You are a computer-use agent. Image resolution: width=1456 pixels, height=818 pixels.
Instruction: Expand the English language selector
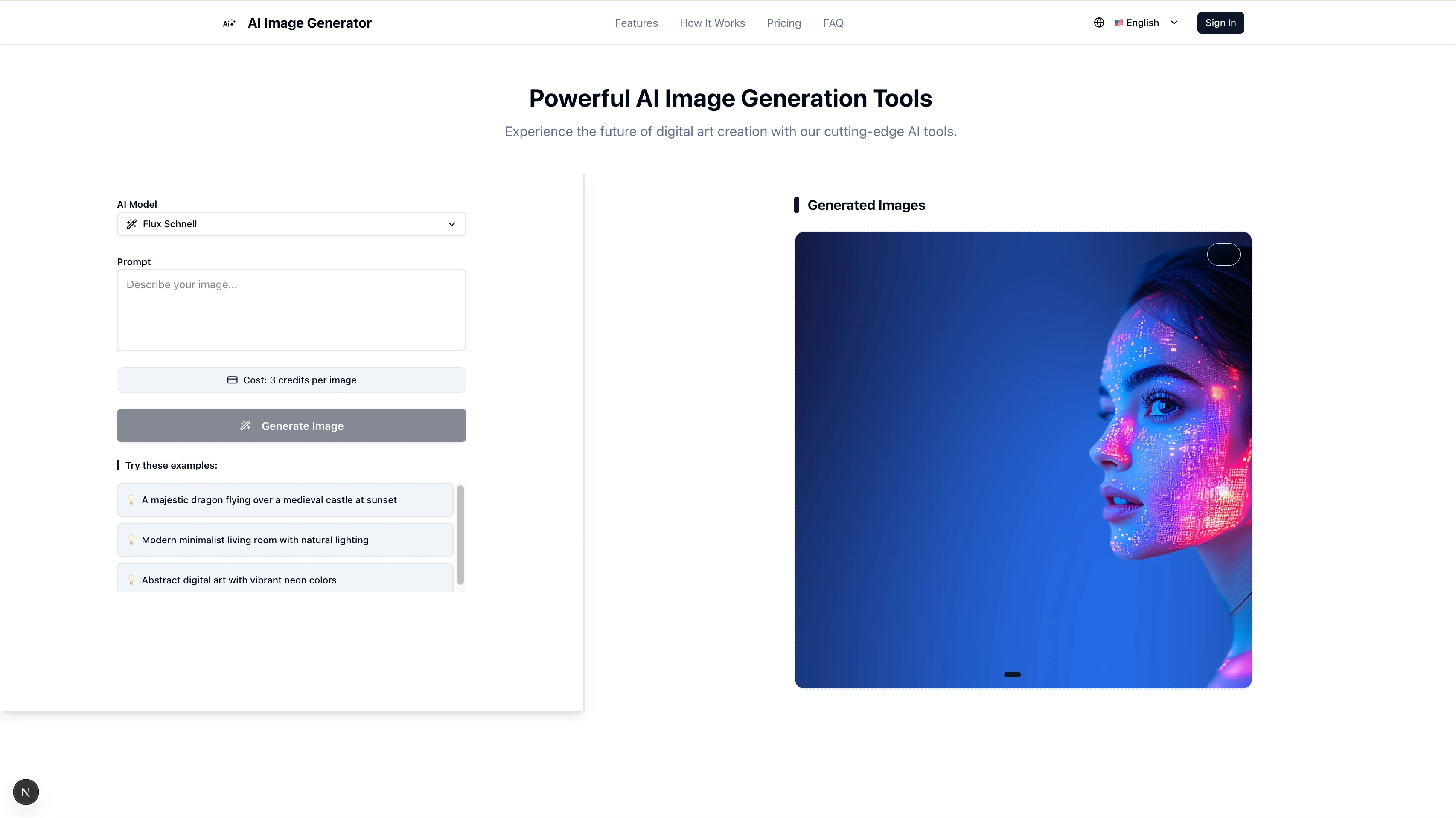[x=1143, y=23]
